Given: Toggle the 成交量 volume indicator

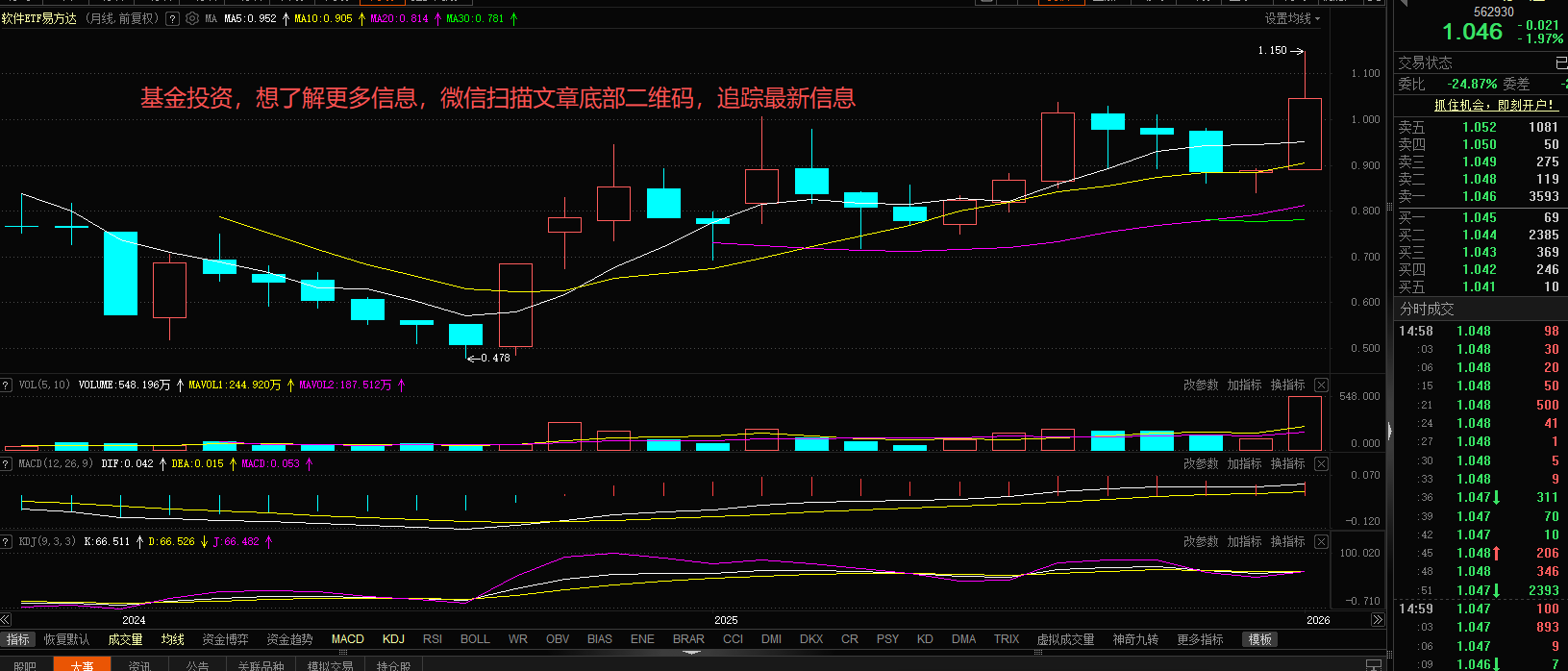Looking at the screenshot, I should (125, 639).
